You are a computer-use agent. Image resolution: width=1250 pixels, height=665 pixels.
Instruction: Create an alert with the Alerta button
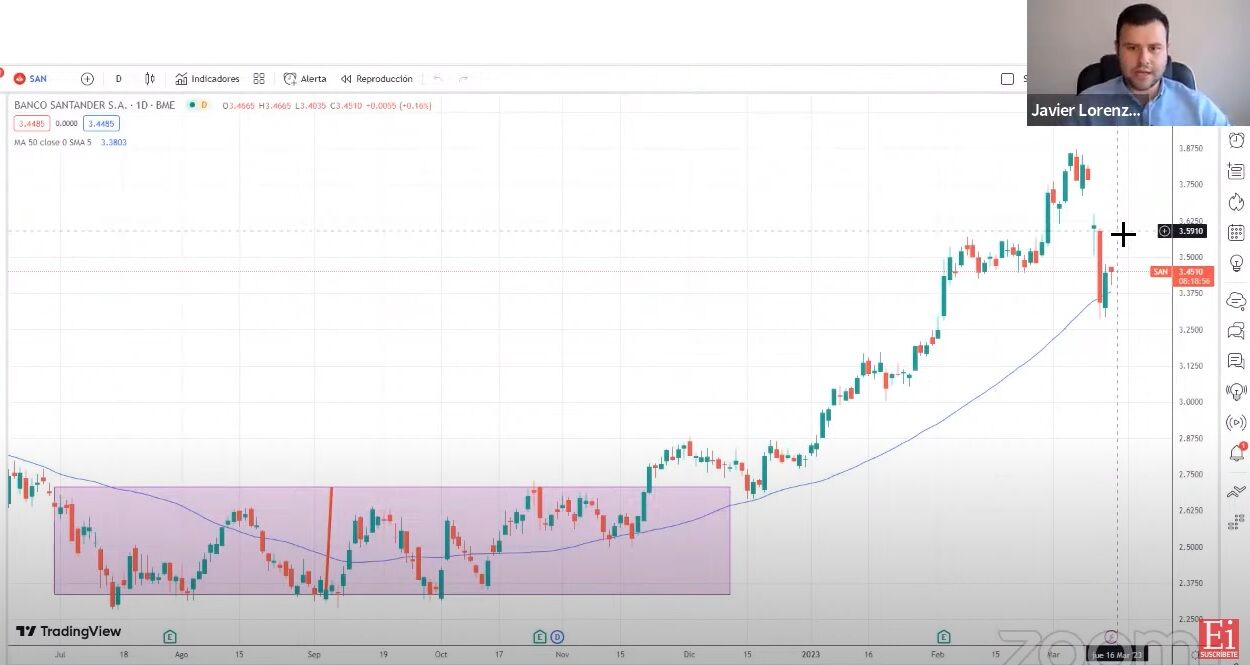click(305, 79)
